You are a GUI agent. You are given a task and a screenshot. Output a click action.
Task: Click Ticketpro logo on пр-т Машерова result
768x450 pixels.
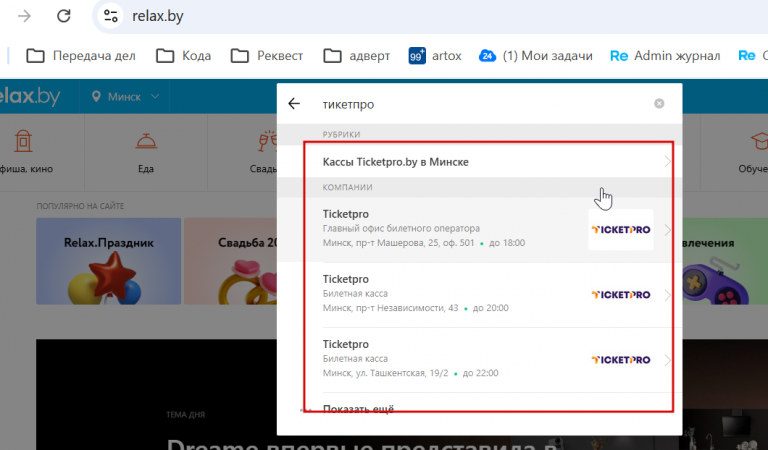pyautogui.click(x=621, y=230)
